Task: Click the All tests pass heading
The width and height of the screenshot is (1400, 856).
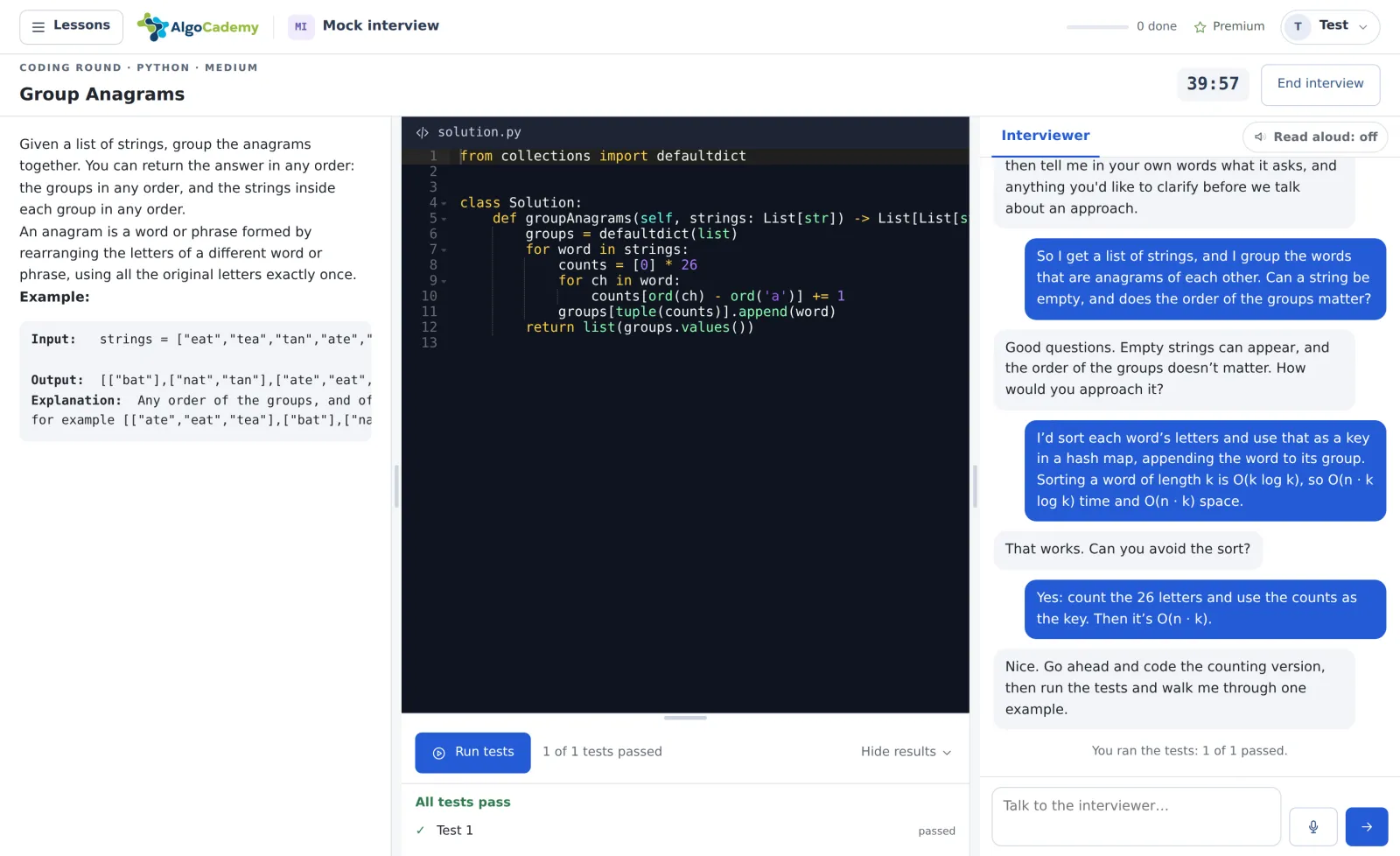Action: (463, 803)
